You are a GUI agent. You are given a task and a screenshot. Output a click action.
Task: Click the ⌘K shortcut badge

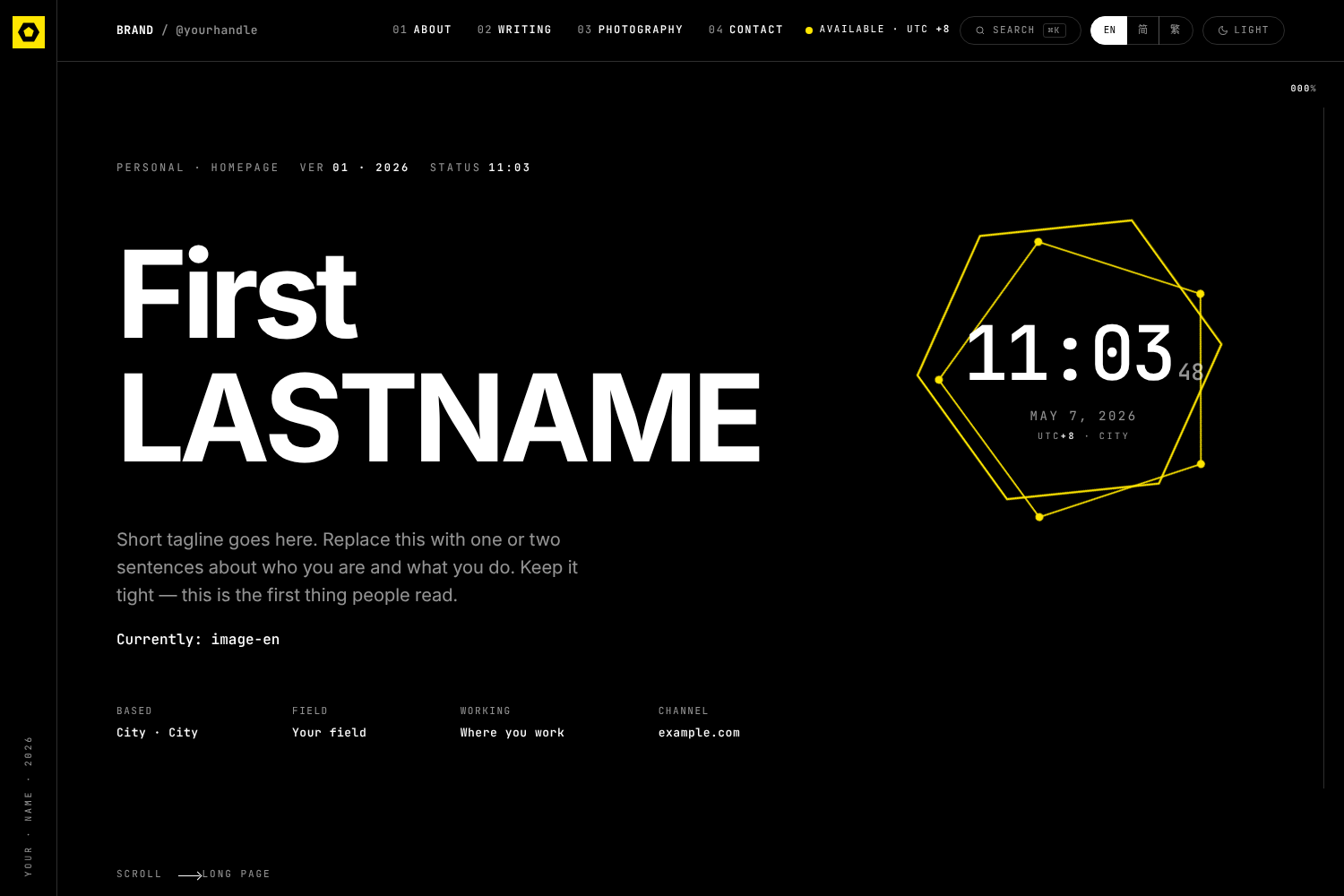(1055, 30)
